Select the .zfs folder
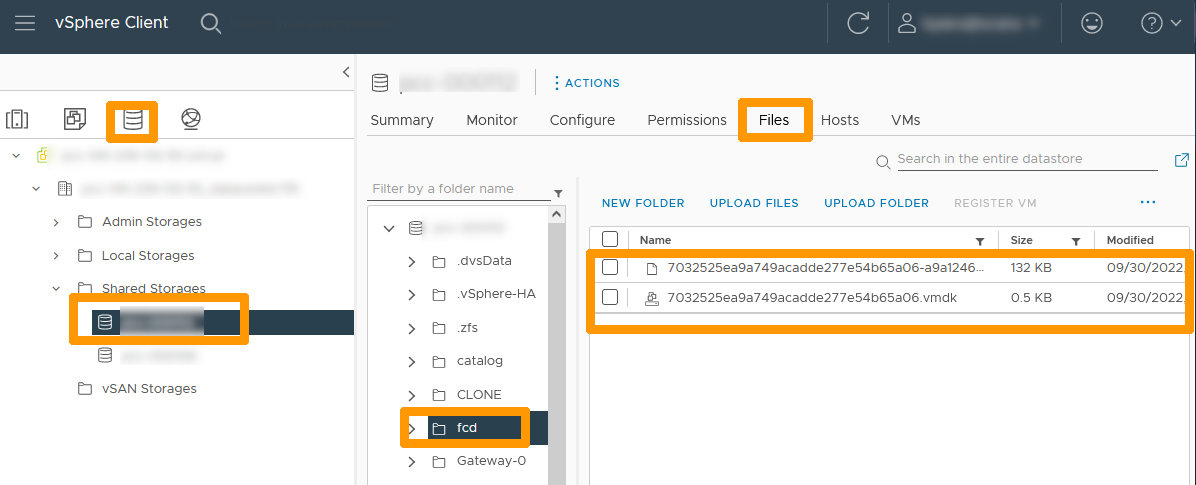The image size is (1196, 485). coord(468,328)
